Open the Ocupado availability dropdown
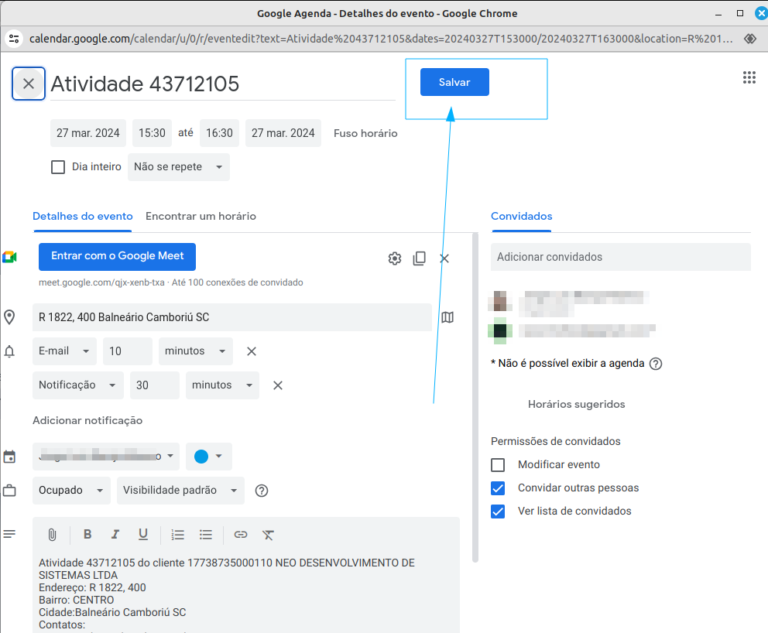 (72, 490)
